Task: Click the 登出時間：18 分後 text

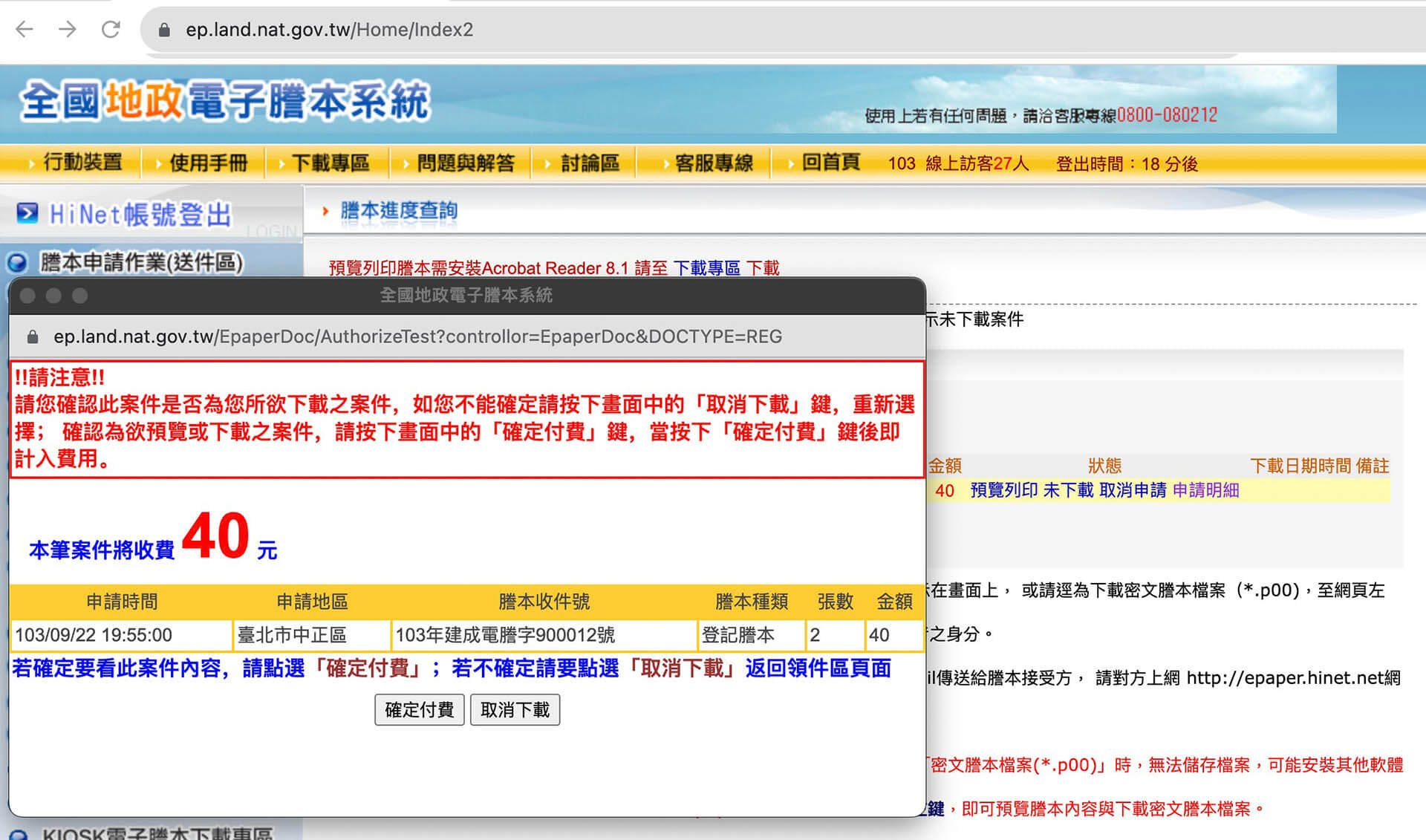Action: pyautogui.click(x=1127, y=163)
